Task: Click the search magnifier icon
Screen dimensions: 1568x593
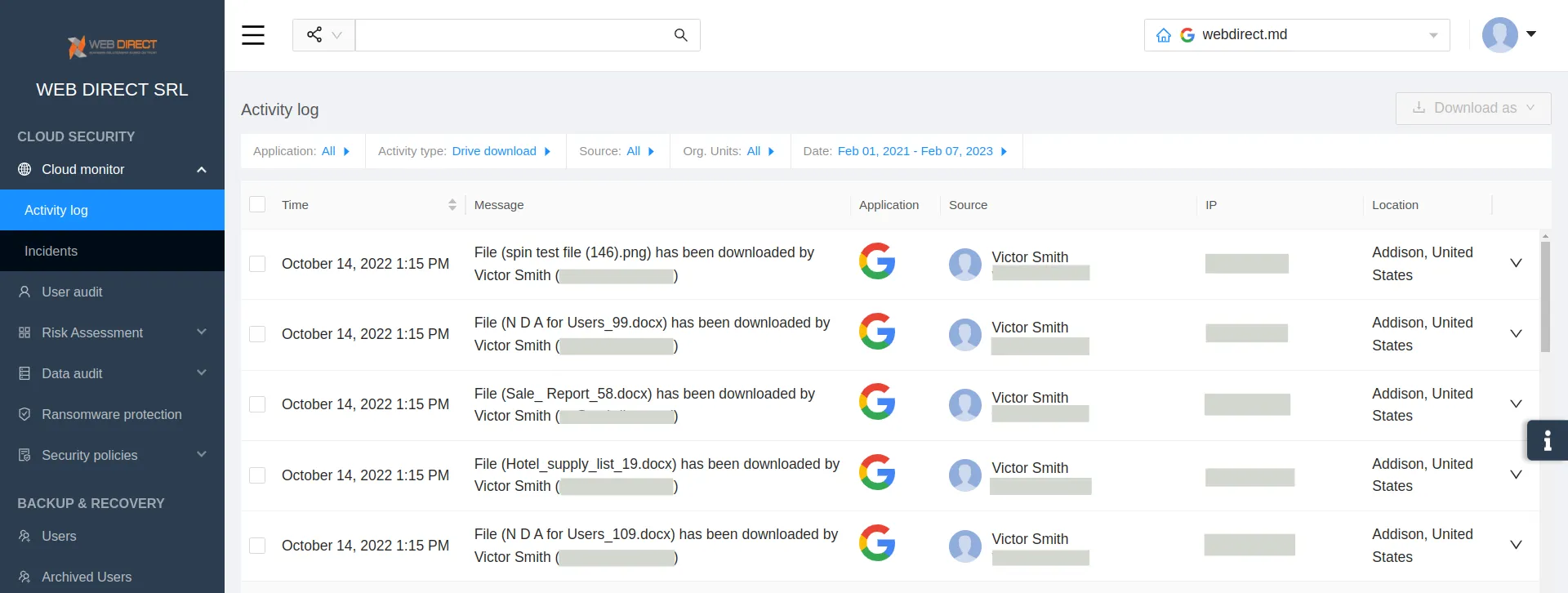Action: click(680, 35)
